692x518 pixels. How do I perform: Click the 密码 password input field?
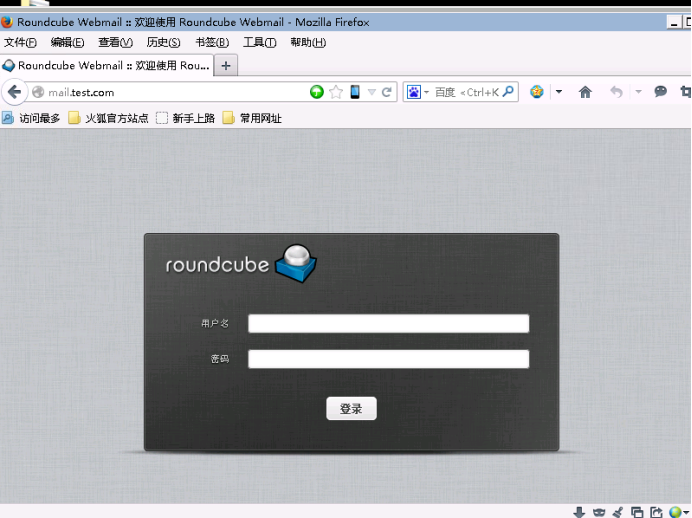coord(388,359)
